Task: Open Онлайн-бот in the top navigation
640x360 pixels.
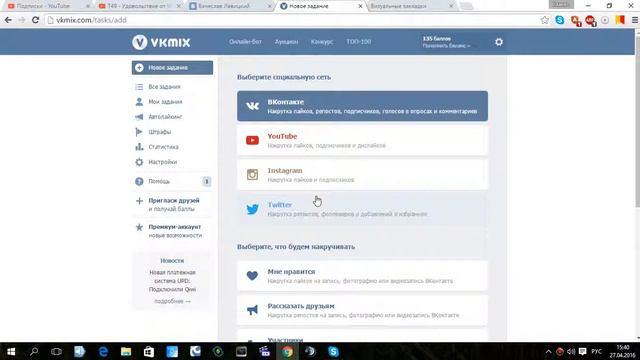Action: [245, 42]
